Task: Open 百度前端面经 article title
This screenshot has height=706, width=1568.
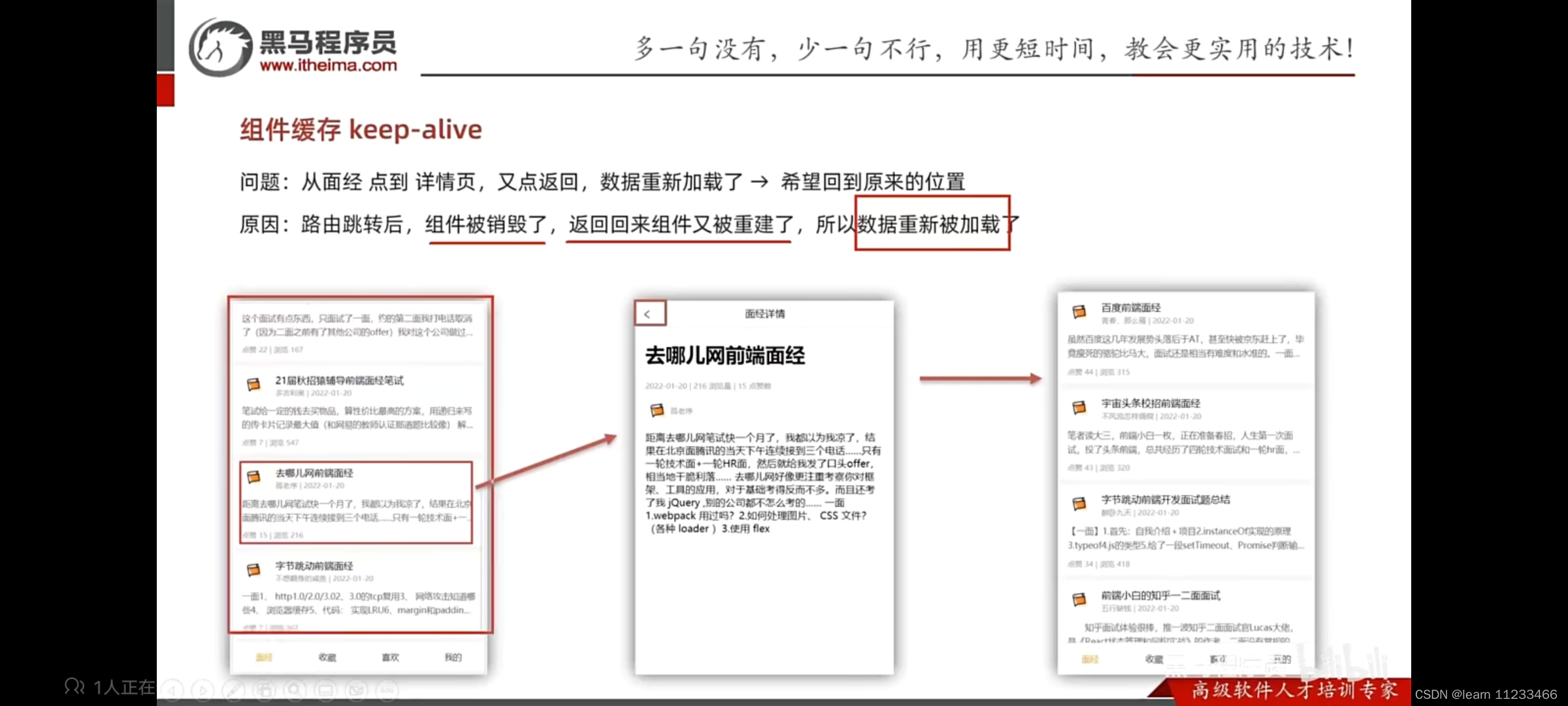Action: [1131, 307]
